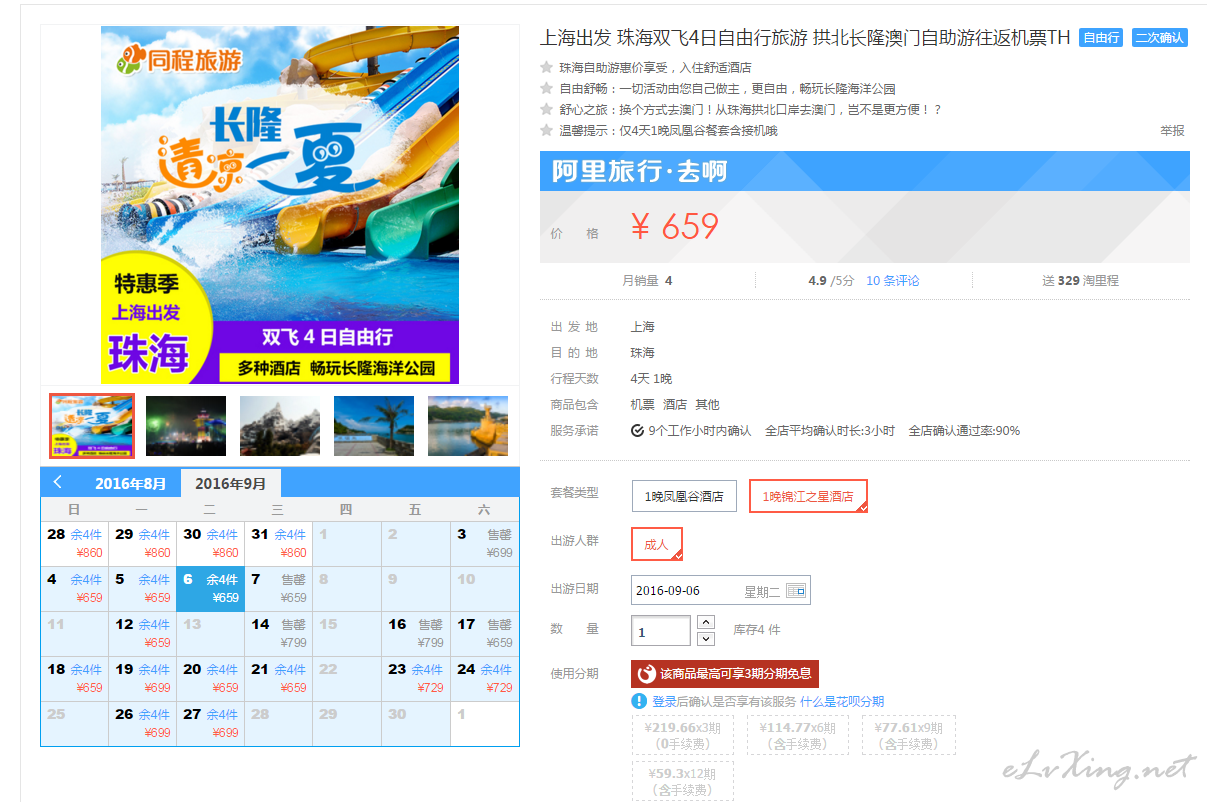The image size is (1207, 802).
Task: Click the ¥ 659 price text
Action: pos(675,227)
